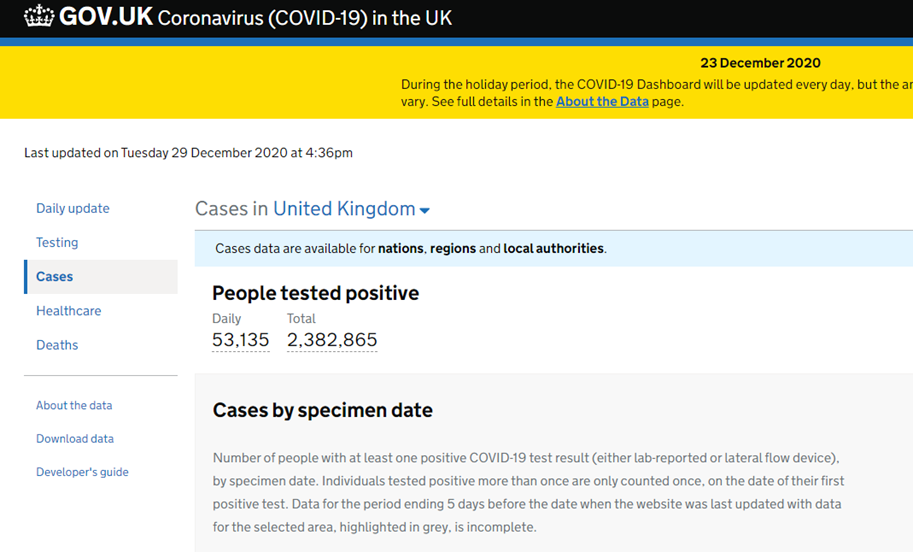
Task: Expand the United Kingdom area dropdown arrow
Action: click(x=424, y=211)
